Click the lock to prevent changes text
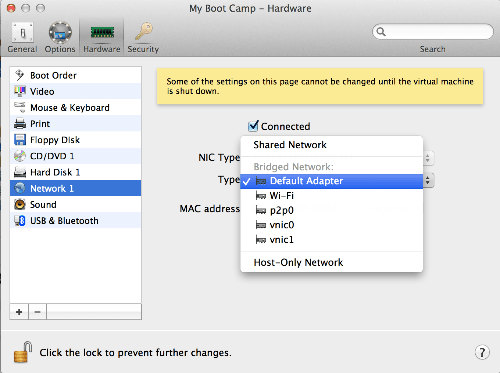Screen dimensions: 500x373 135,352
